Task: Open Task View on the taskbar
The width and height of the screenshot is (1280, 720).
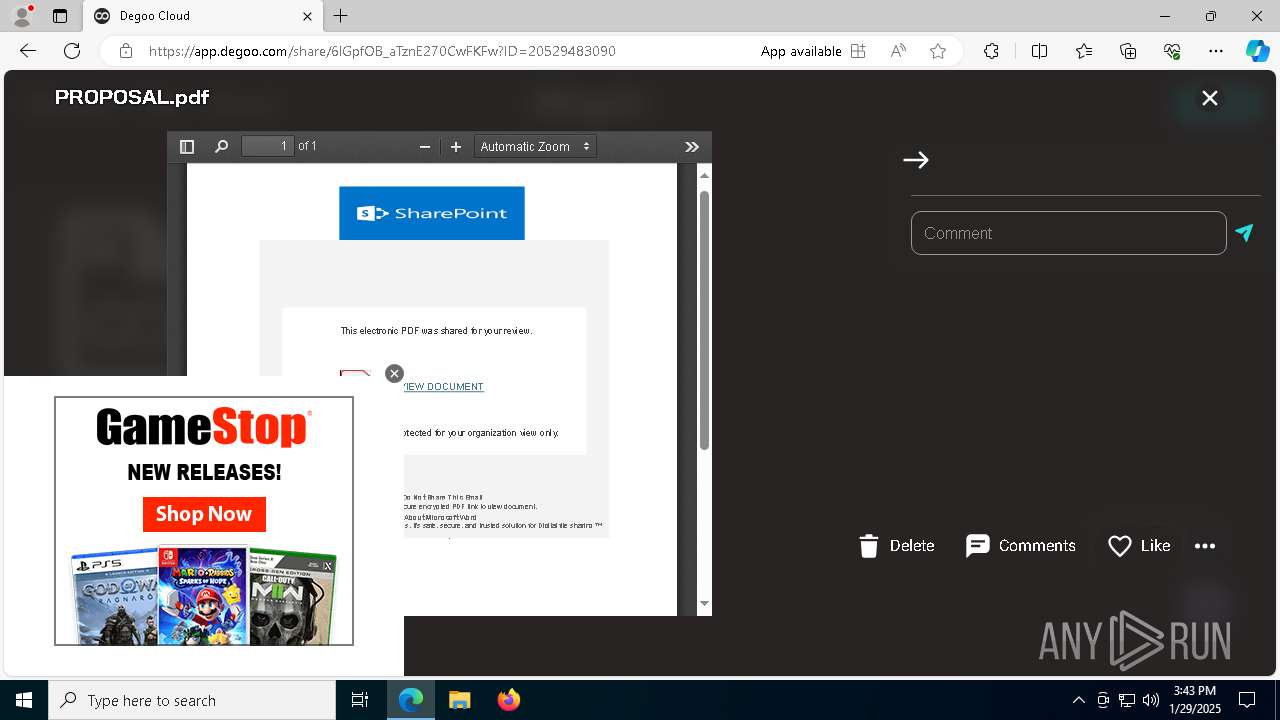Action: coord(360,700)
